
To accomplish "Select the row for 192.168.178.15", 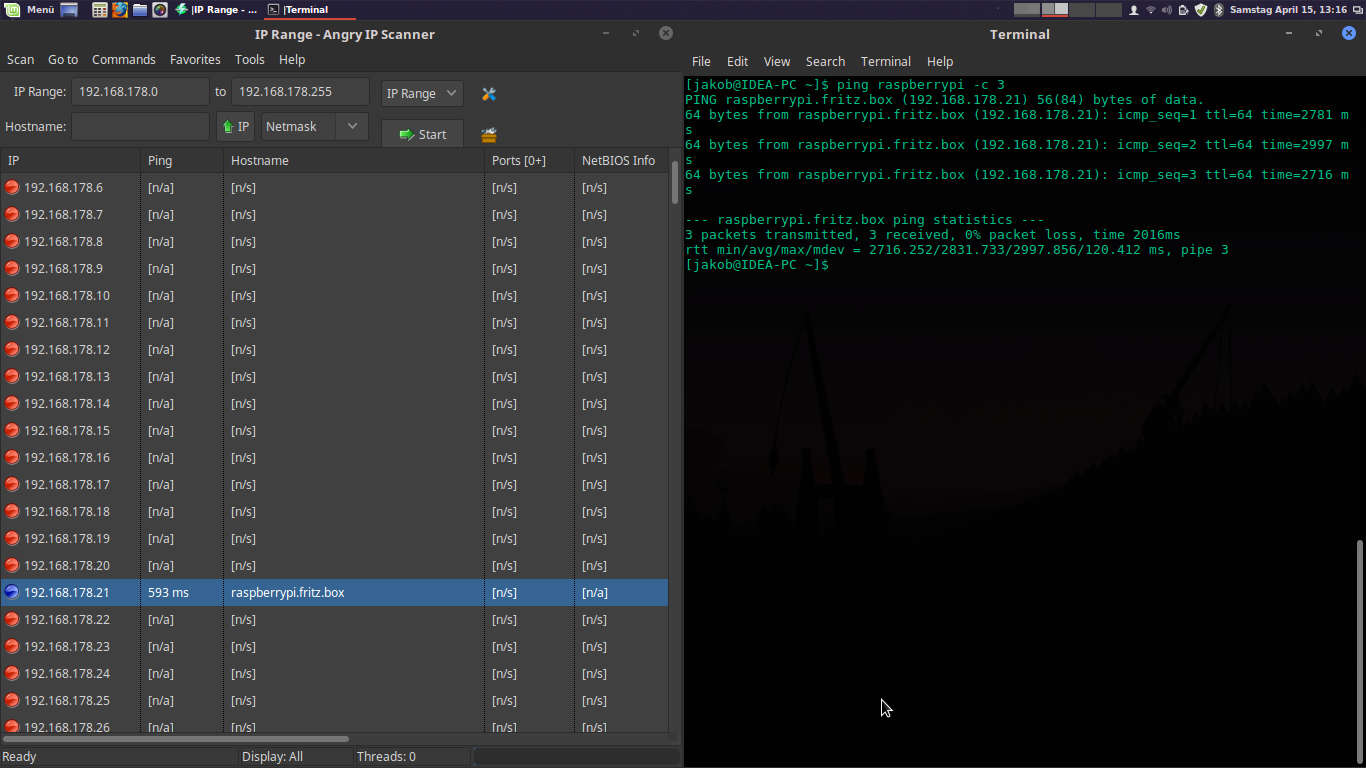I will tap(334, 430).
